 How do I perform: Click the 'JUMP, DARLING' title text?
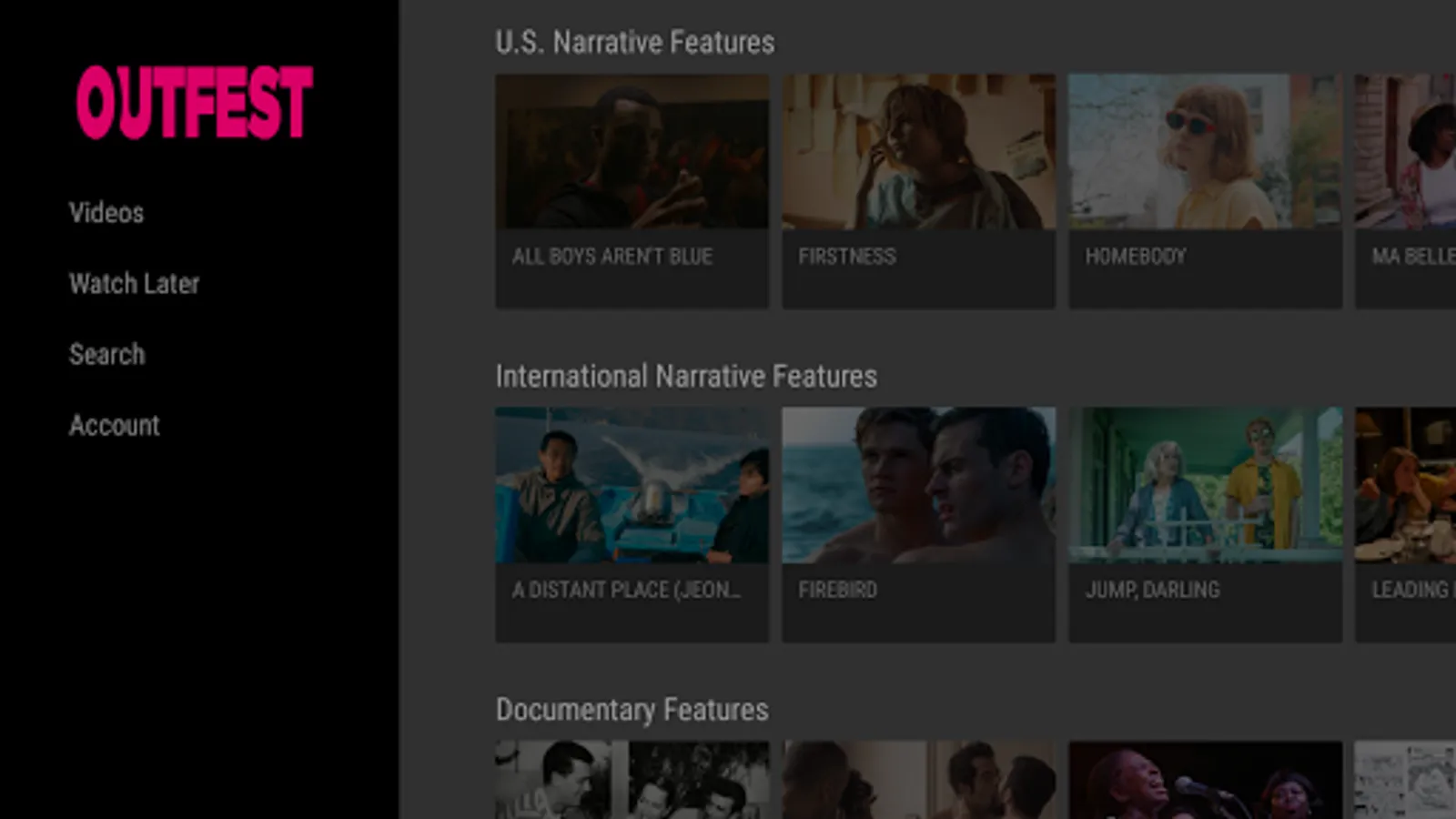1152,591
